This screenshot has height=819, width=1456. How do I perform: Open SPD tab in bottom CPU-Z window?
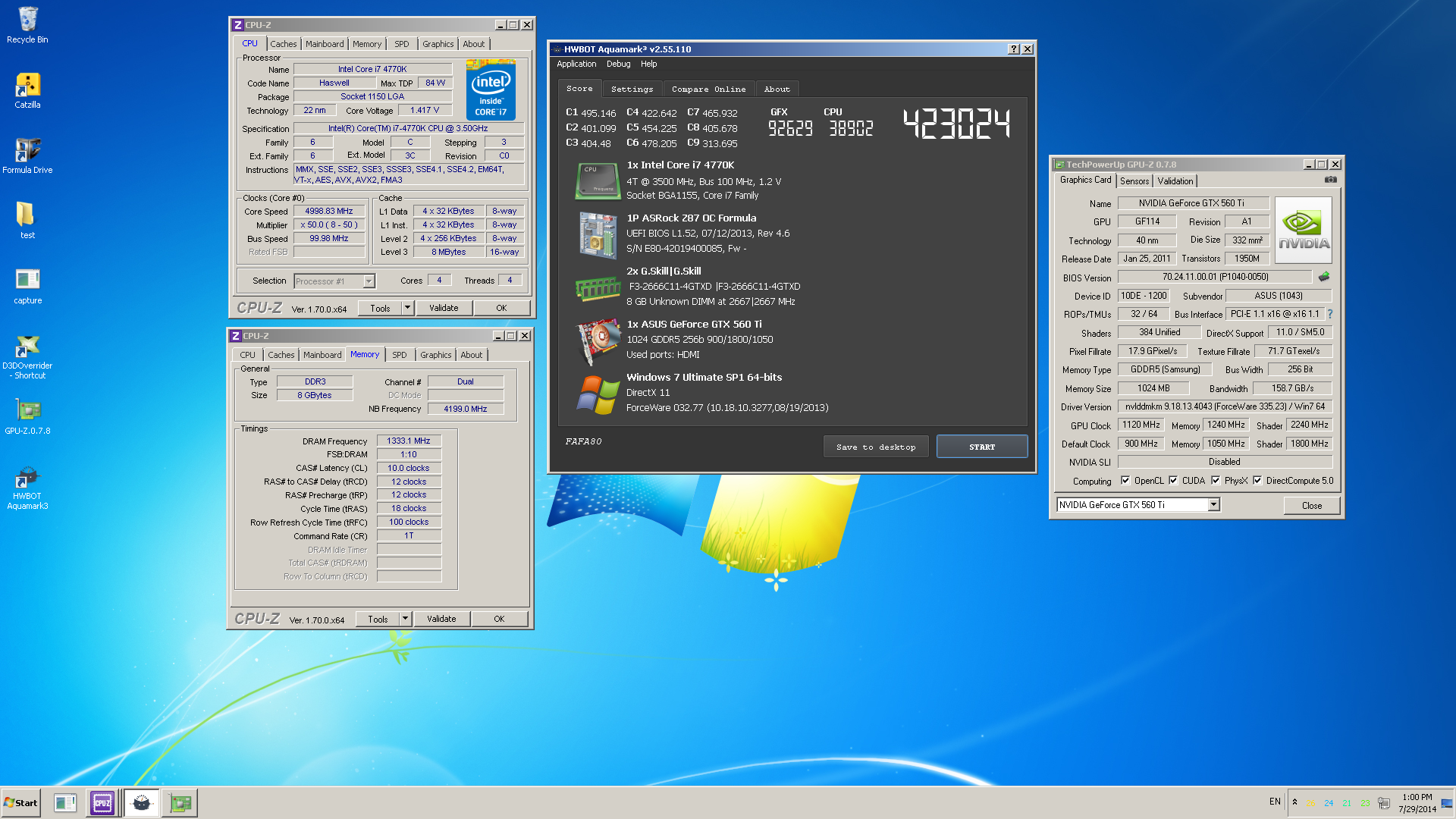tap(400, 355)
